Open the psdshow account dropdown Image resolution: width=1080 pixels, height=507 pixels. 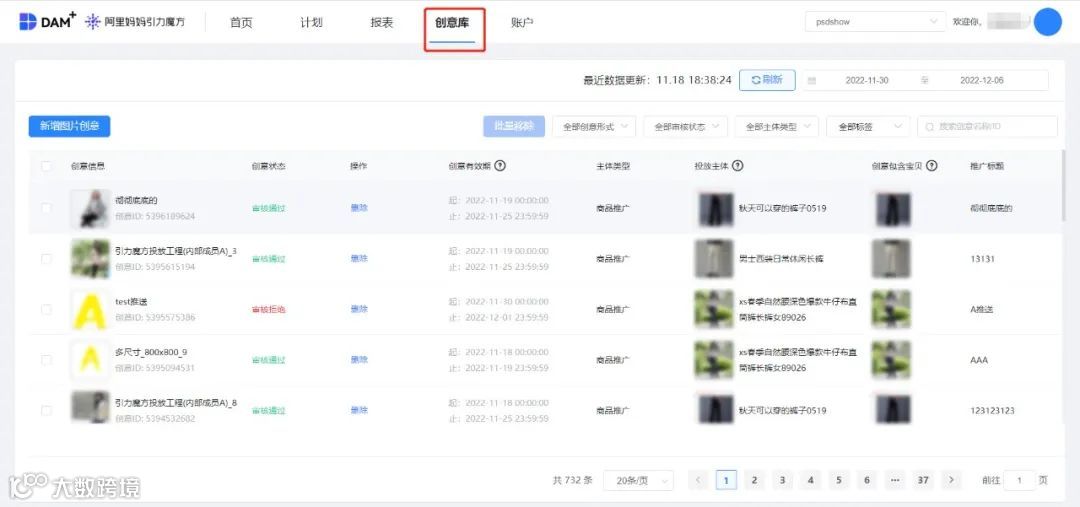coord(875,22)
